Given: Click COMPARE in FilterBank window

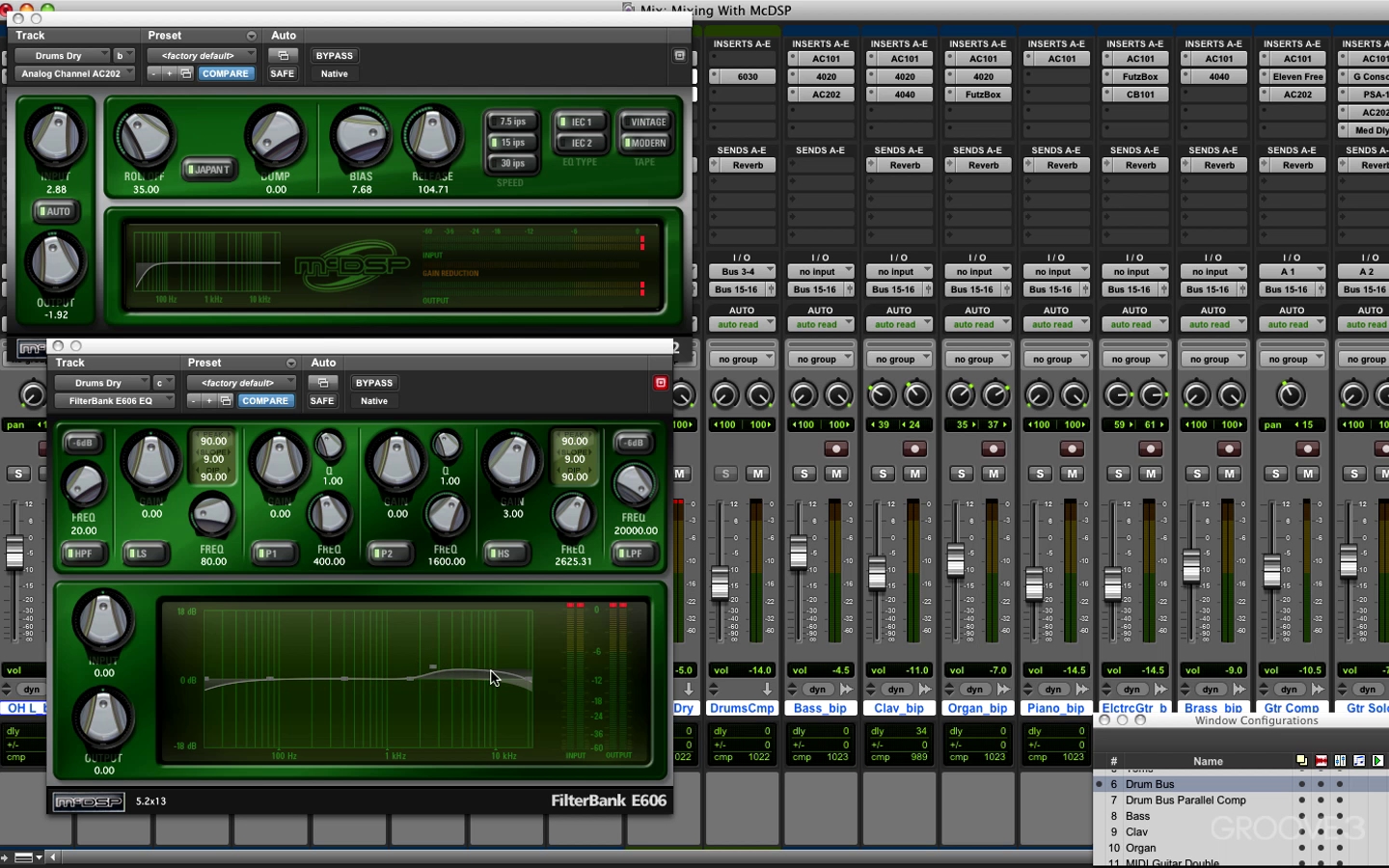Looking at the screenshot, I should [x=265, y=400].
